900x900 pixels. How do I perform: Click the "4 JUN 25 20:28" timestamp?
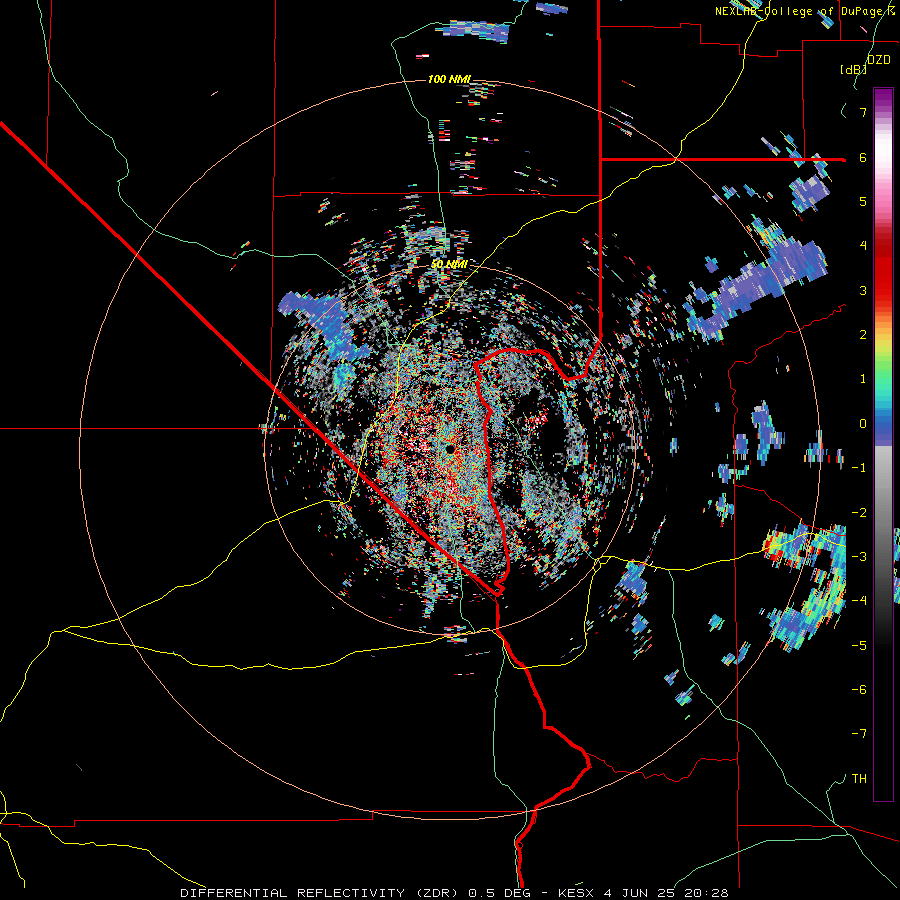pyautogui.click(x=666, y=893)
